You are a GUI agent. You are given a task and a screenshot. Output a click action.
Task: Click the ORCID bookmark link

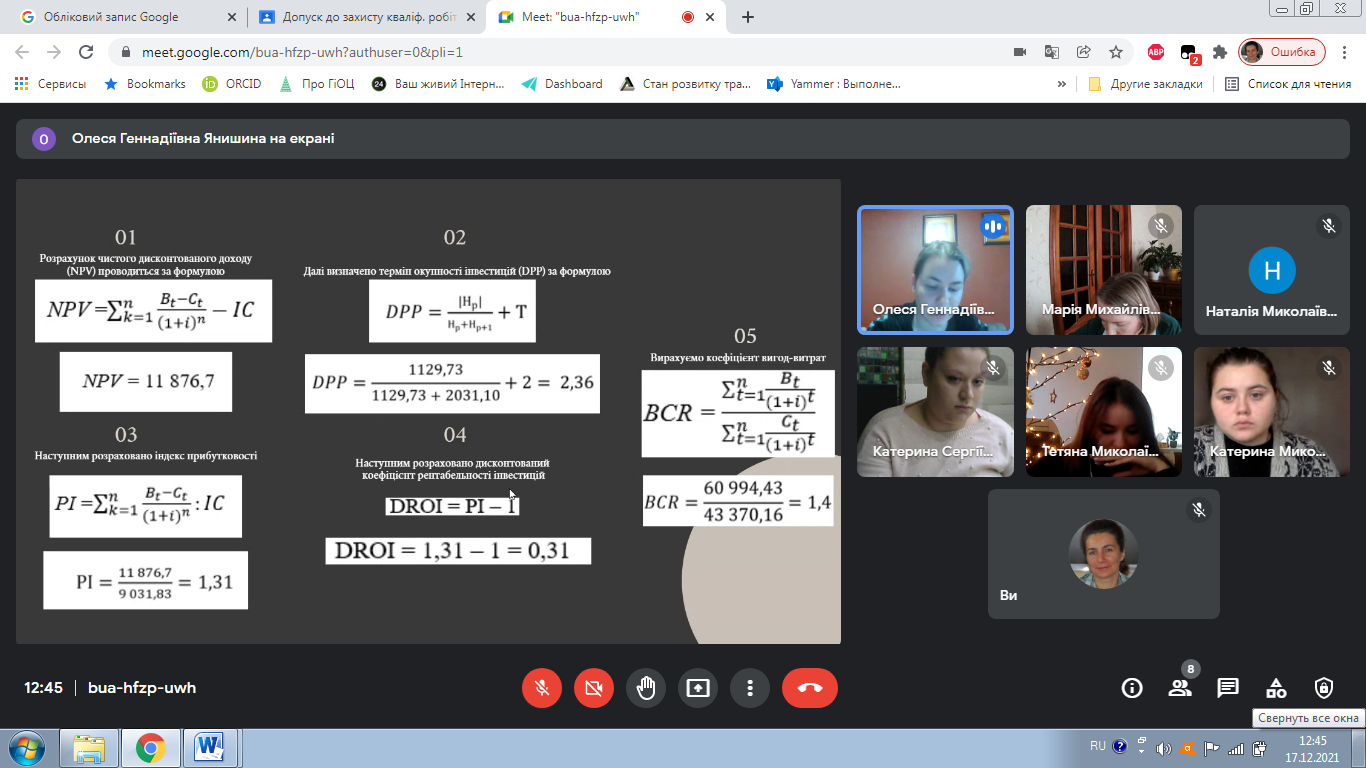click(232, 84)
